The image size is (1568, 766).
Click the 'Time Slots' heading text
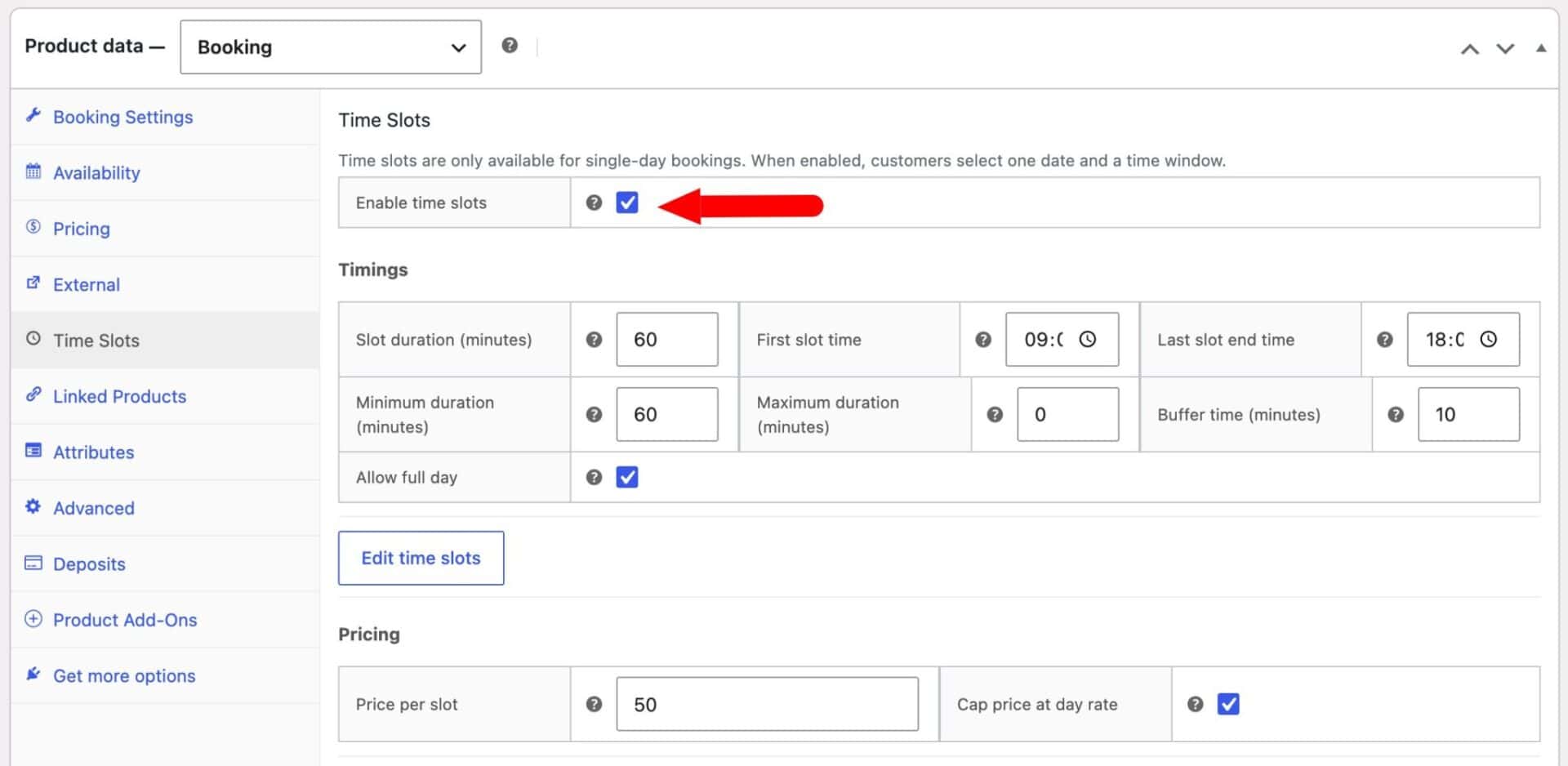[385, 120]
